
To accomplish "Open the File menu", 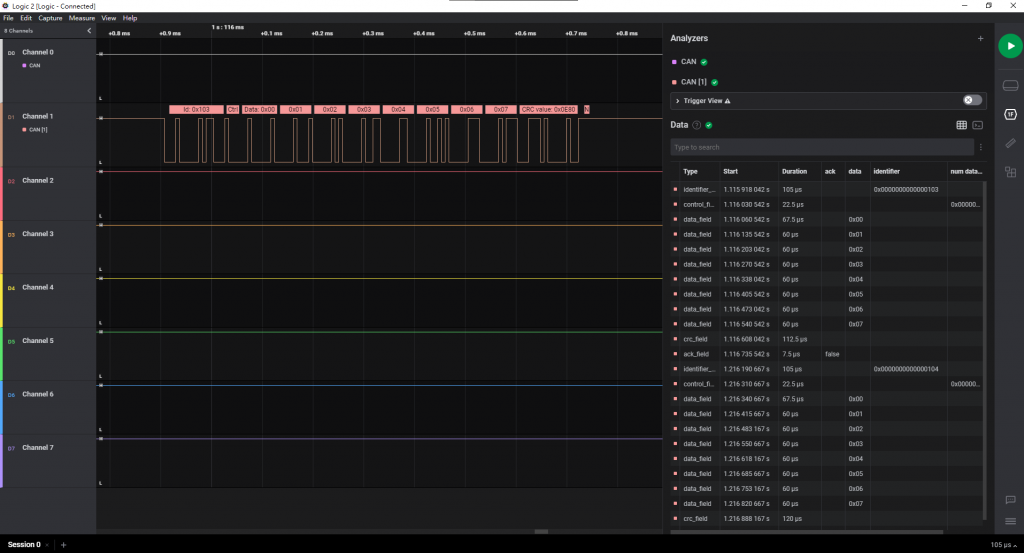I will 8,18.
